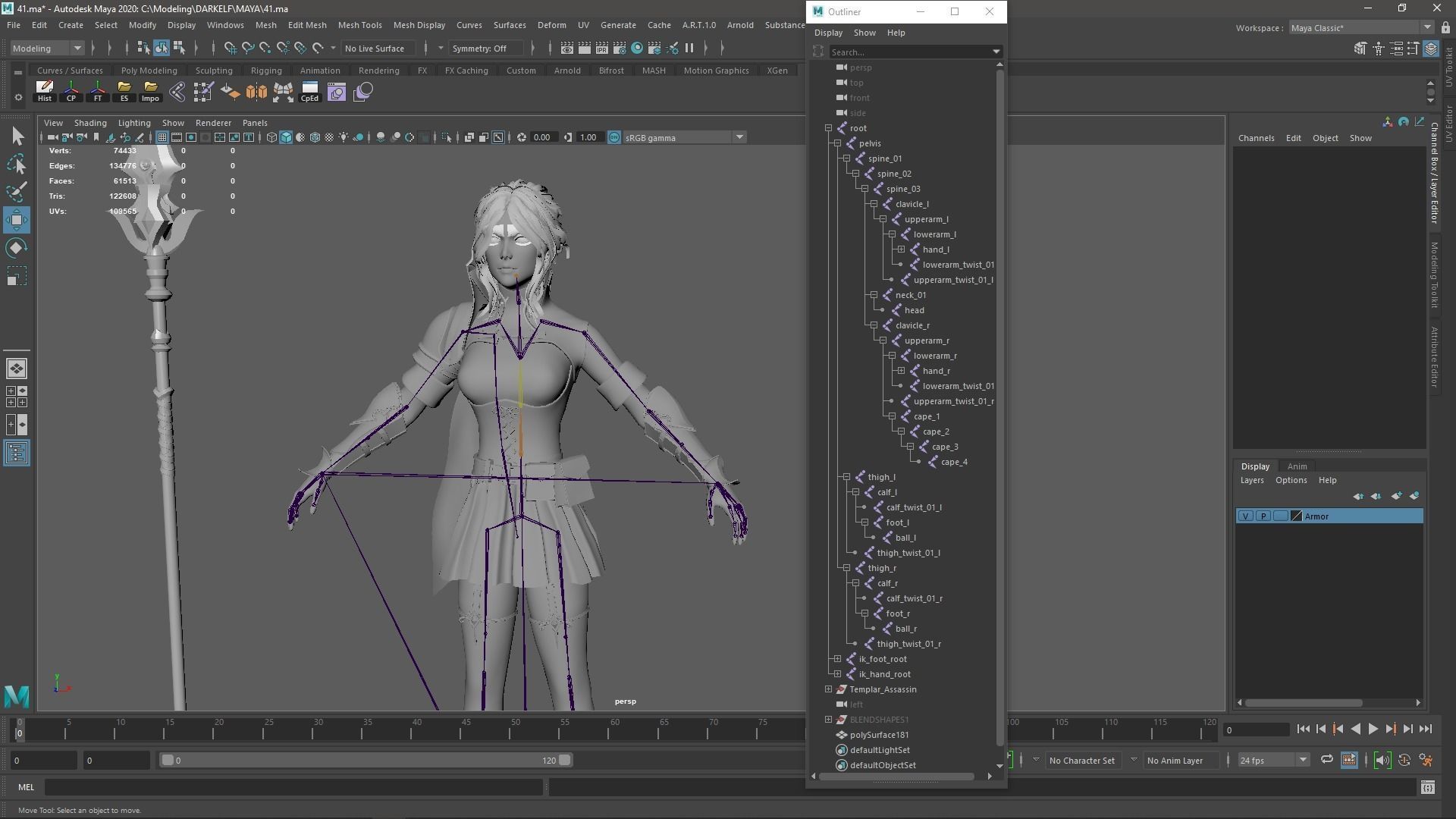Go to the start of playback range
1456x819 pixels.
click(1303, 730)
